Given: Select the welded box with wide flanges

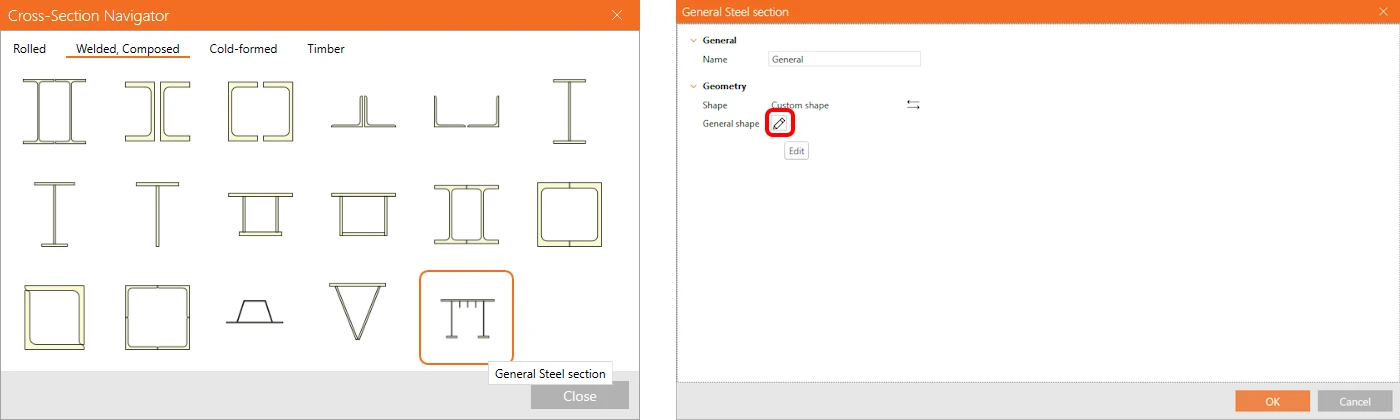Looking at the screenshot, I should tap(260, 214).
